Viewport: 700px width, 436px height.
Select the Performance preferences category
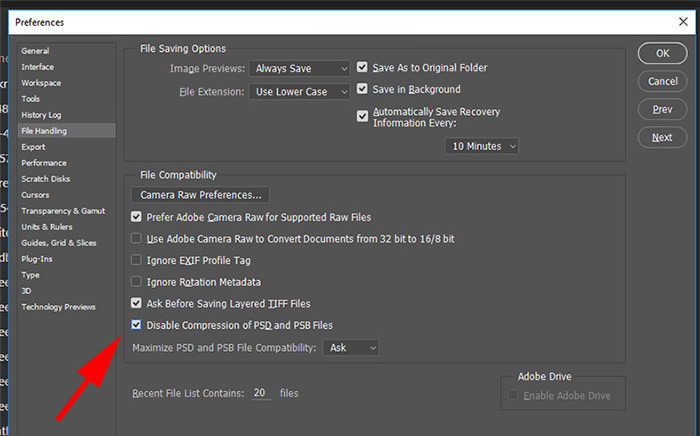pyautogui.click(x=44, y=163)
